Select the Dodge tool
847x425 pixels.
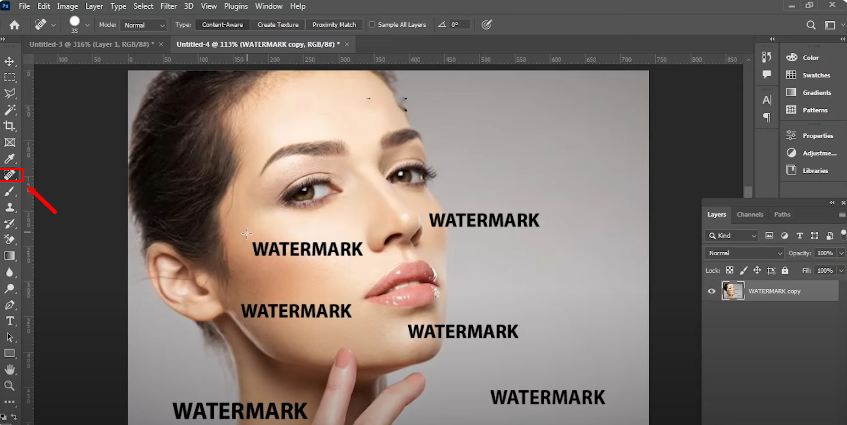click(x=10, y=288)
